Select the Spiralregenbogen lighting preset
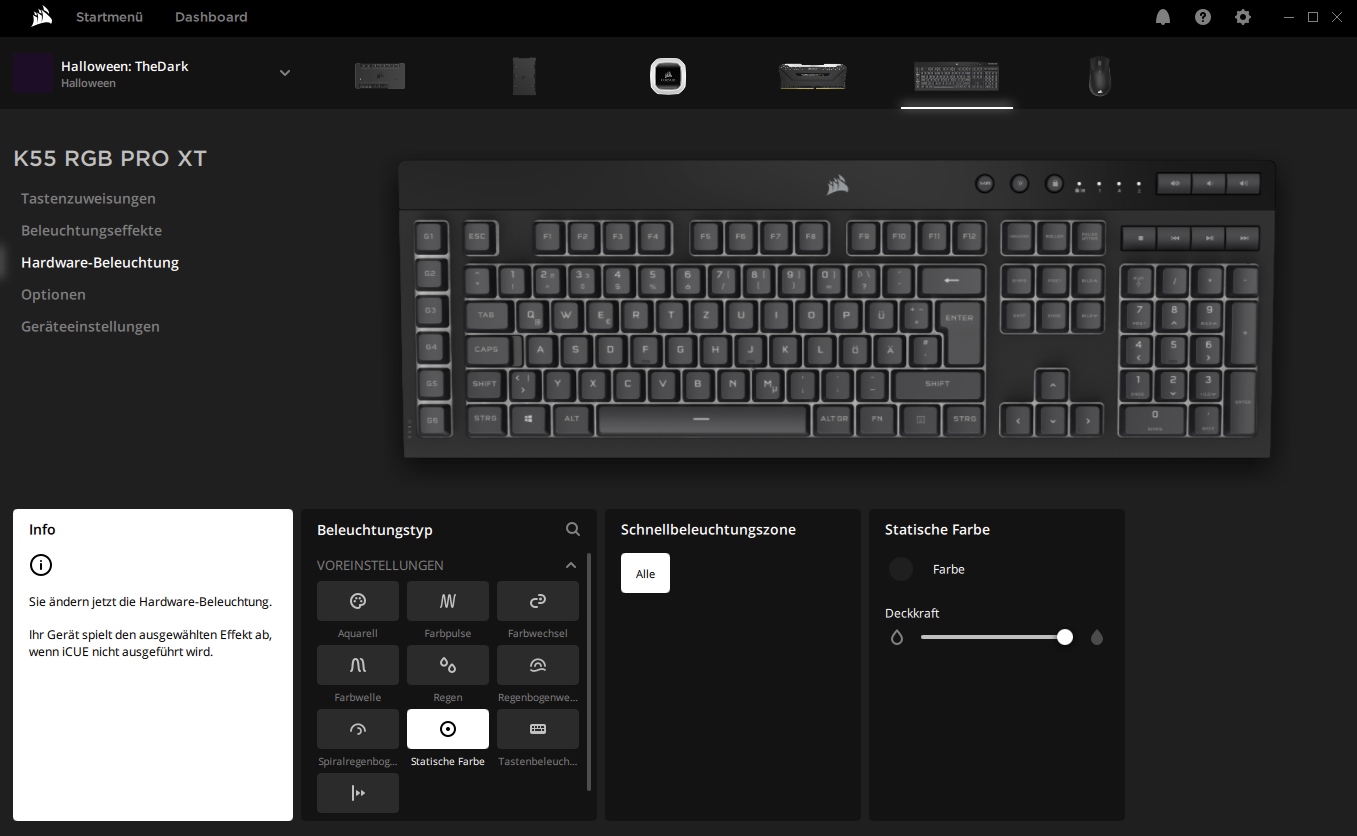The width and height of the screenshot is (1357, 836). 358,729
